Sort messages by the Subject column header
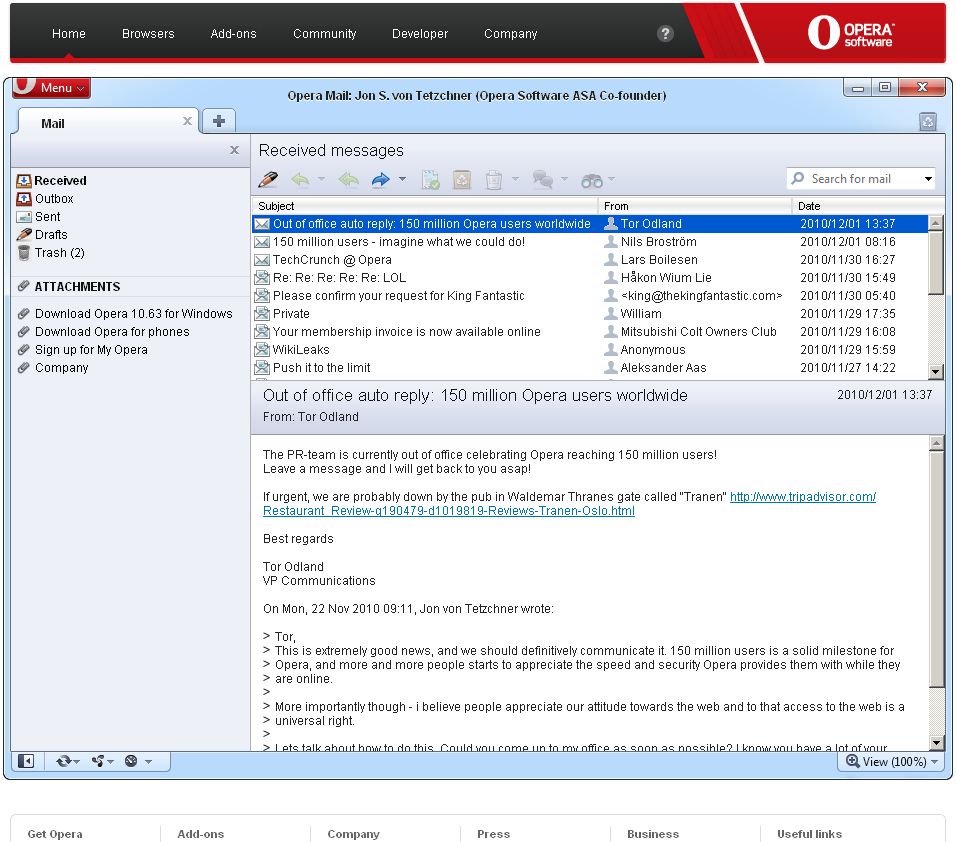 pos(425,206)
